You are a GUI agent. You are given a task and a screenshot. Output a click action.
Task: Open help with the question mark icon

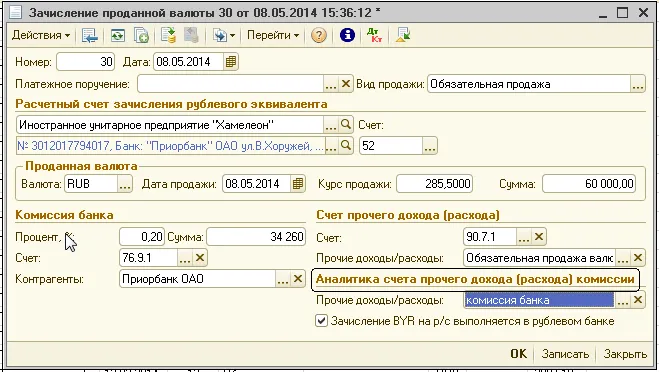(x=319, y=36)
